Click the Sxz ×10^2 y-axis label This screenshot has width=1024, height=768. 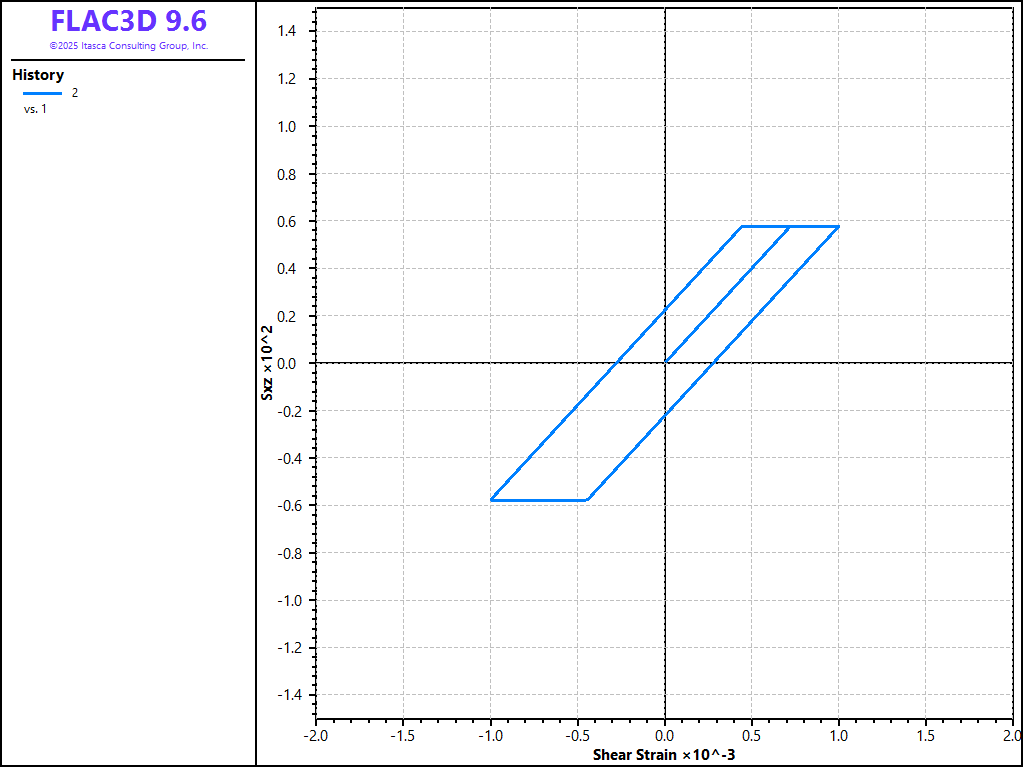(267, 363)
